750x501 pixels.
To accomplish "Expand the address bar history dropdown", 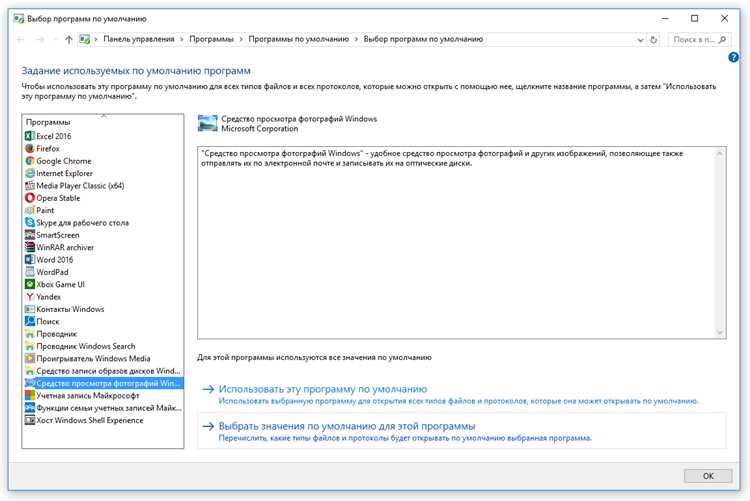I will pos(640,40).
